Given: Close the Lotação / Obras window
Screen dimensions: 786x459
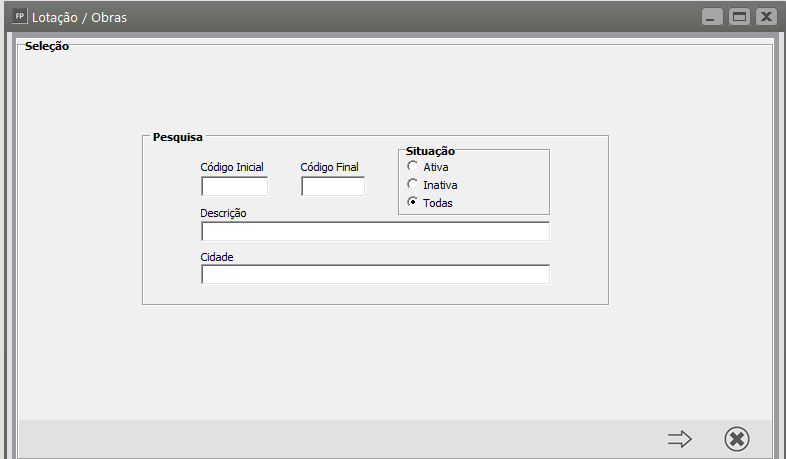Looking at the screenshot, I should pos(766,17).
